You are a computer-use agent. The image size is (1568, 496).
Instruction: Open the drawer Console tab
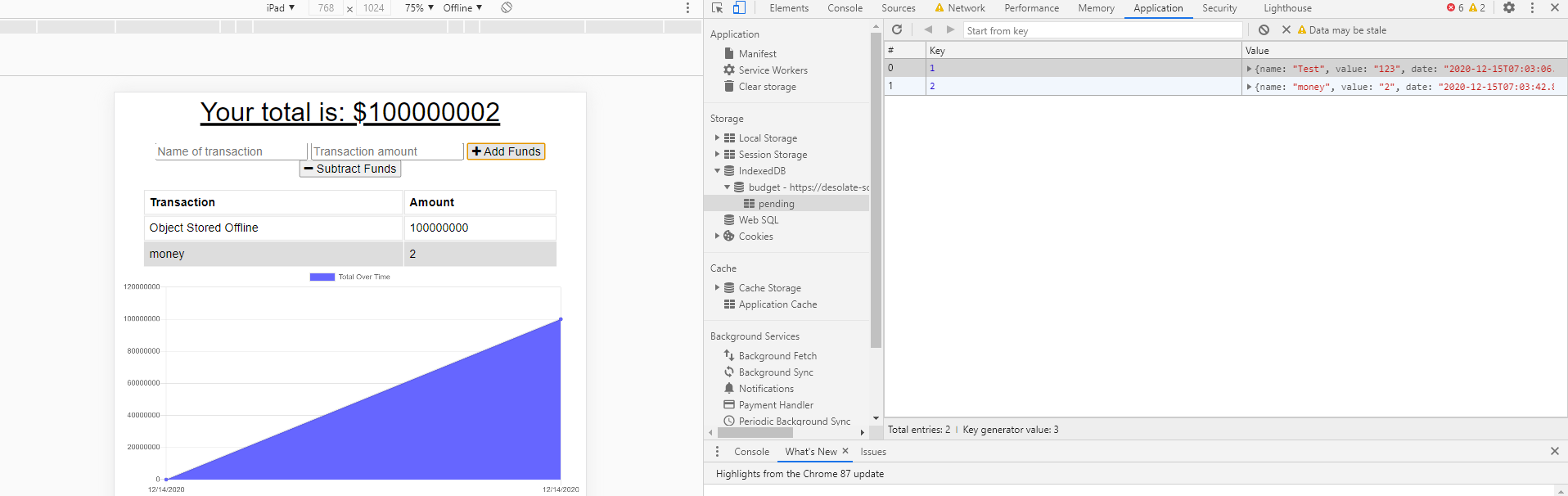751,452
